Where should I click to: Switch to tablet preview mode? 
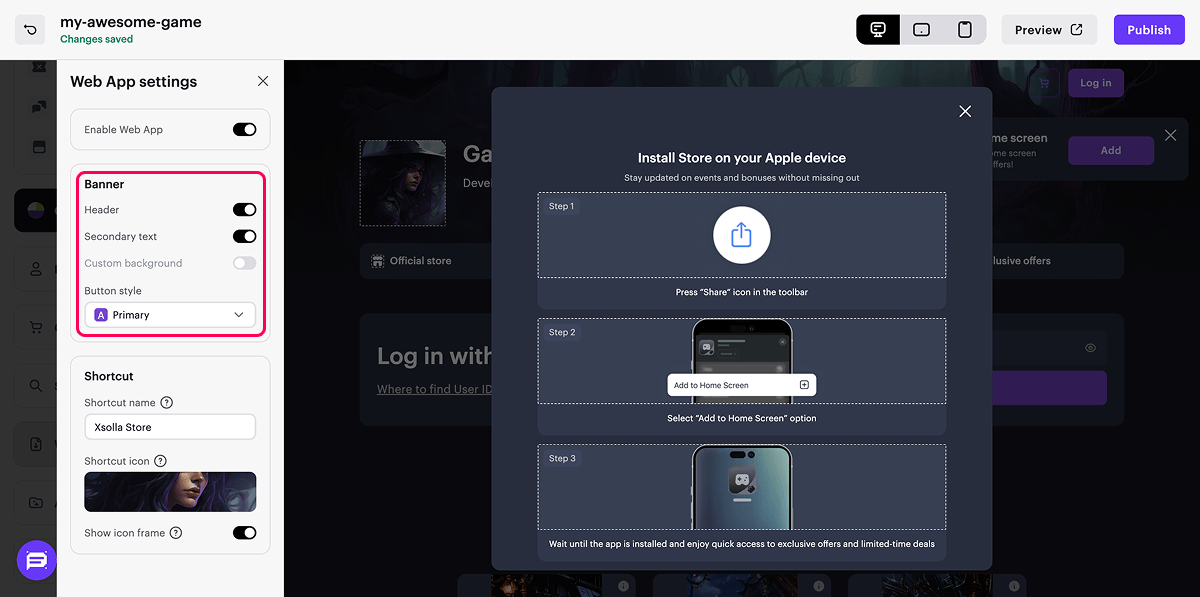coord(922,29)
